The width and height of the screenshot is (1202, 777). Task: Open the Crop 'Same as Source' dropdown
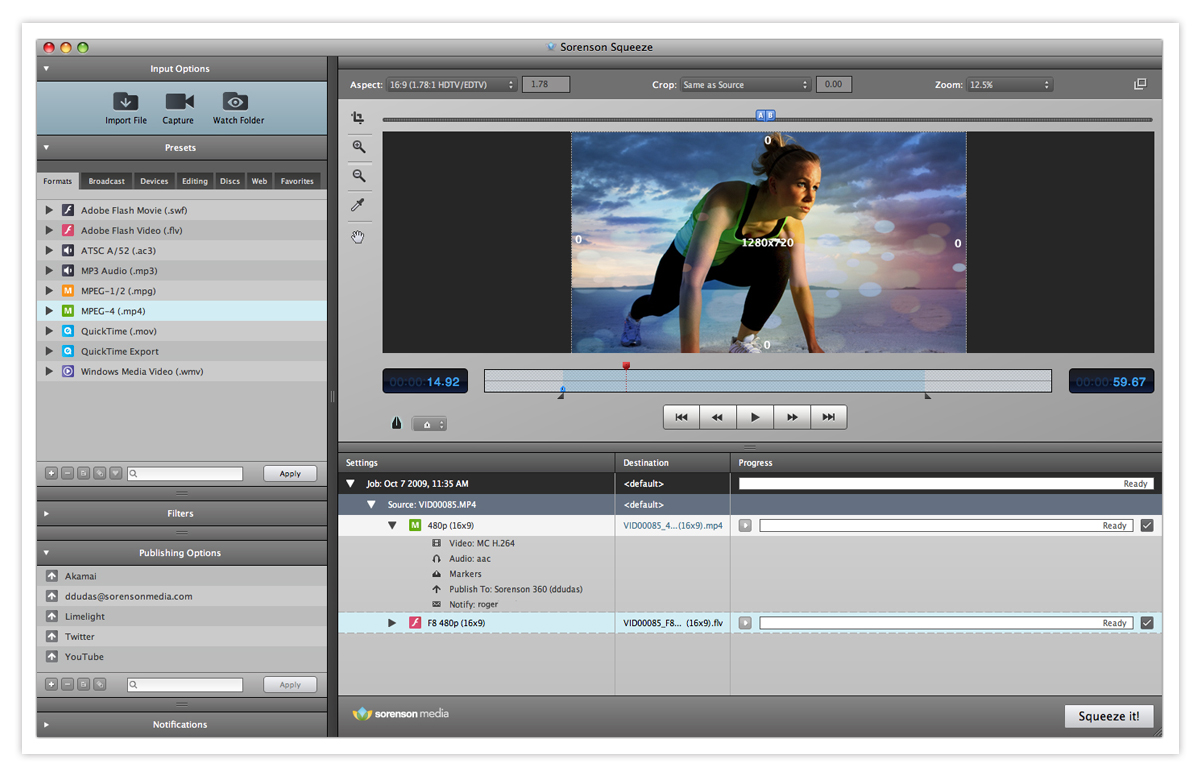pos(745,85)
